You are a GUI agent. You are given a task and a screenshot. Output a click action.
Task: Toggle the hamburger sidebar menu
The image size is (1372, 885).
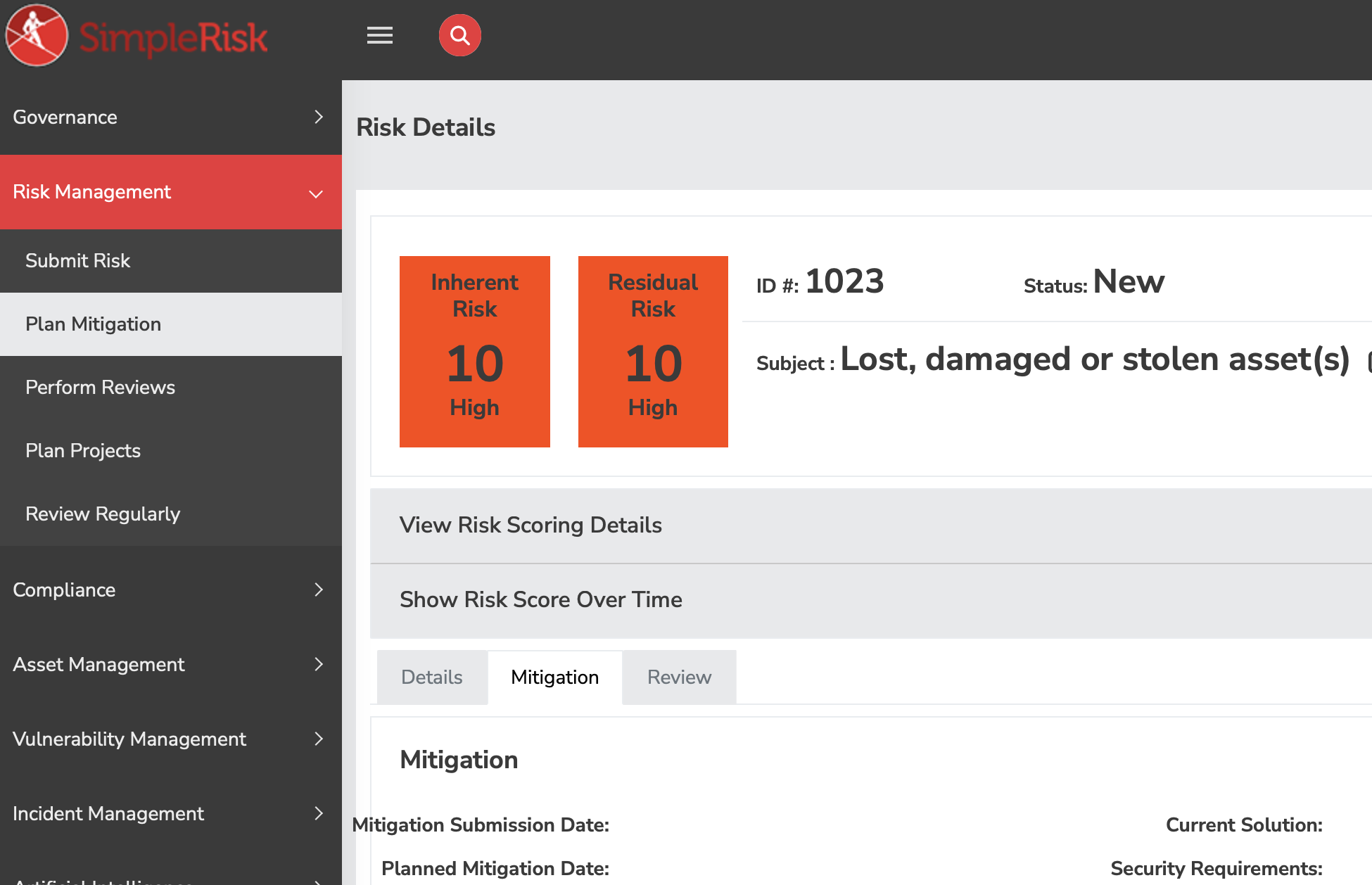[380, 35]
